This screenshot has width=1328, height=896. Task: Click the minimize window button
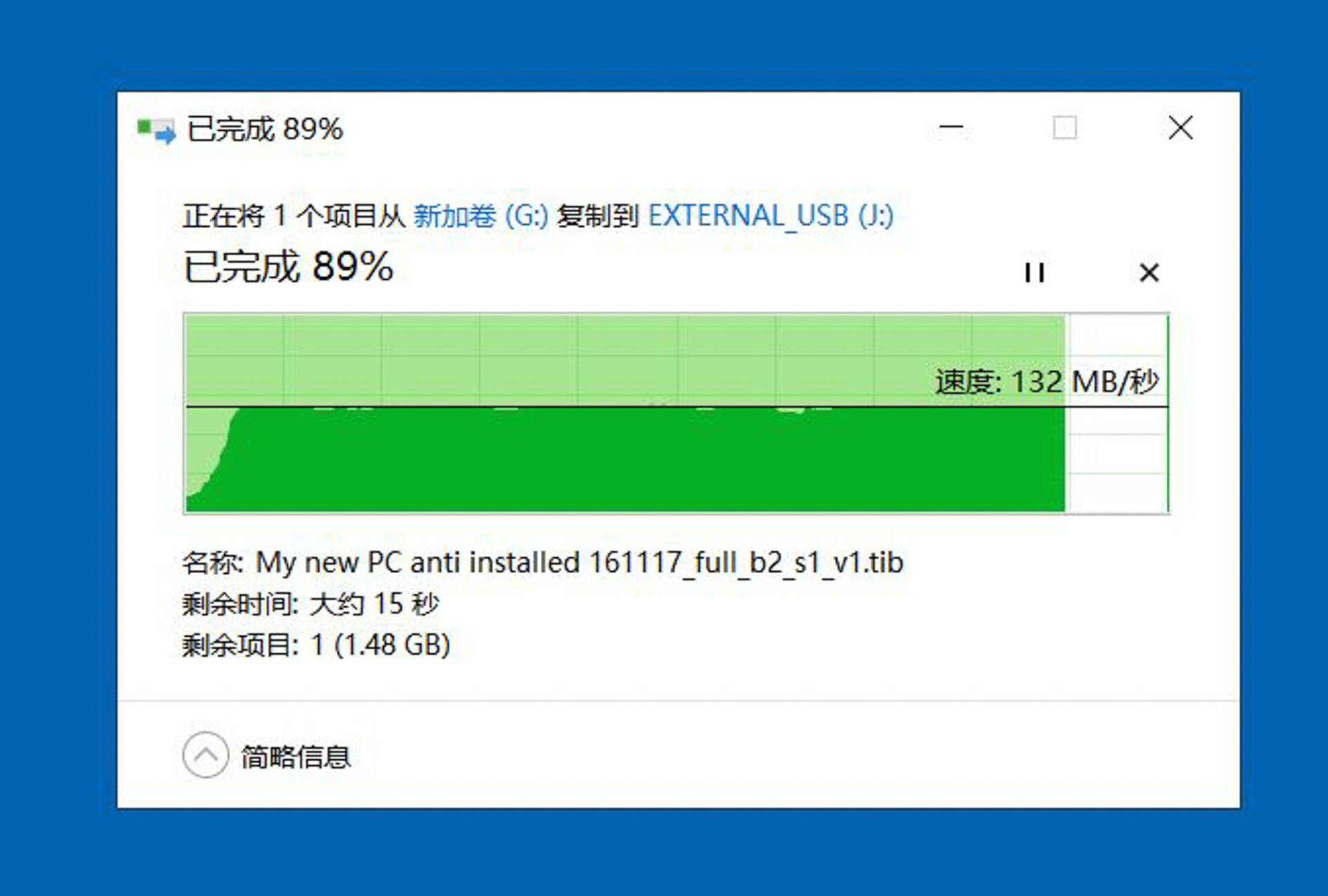point(950,128)
